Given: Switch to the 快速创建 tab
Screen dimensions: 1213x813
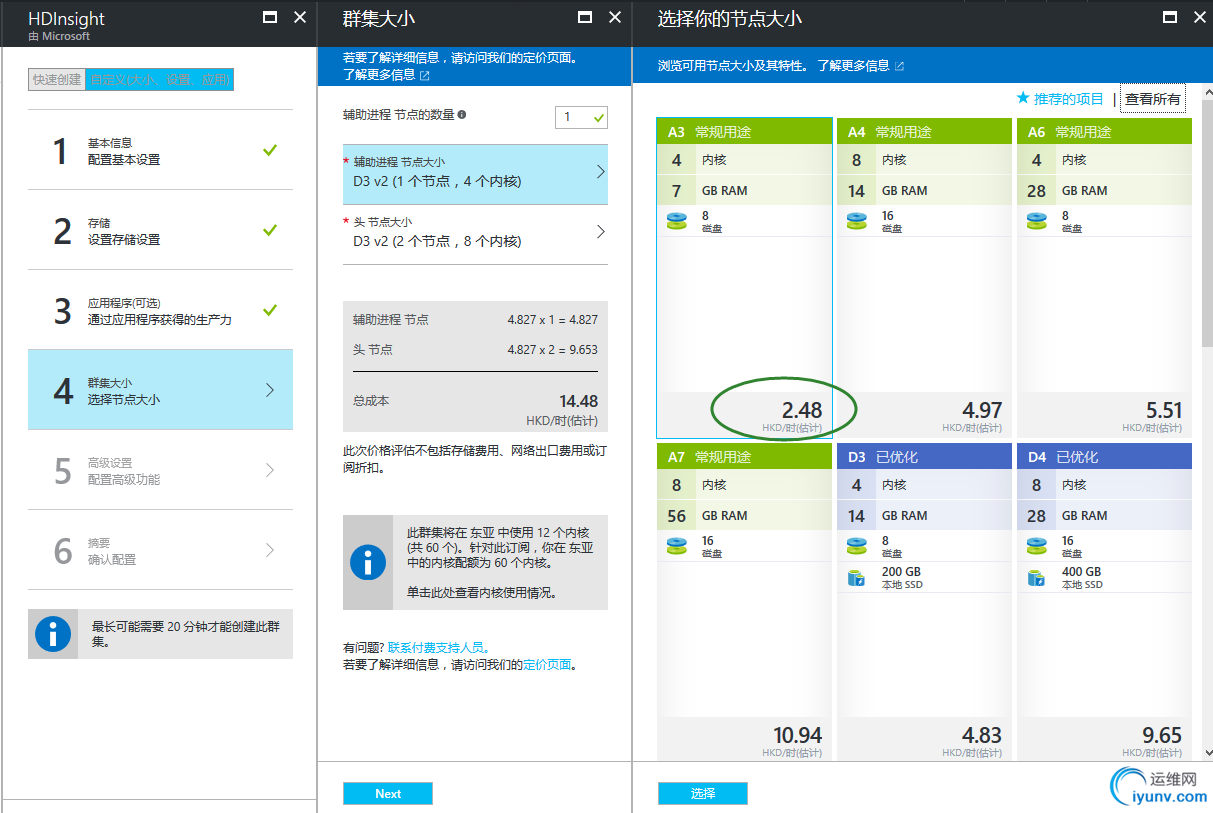Looking at the screenshot, I should click(57, 79).
